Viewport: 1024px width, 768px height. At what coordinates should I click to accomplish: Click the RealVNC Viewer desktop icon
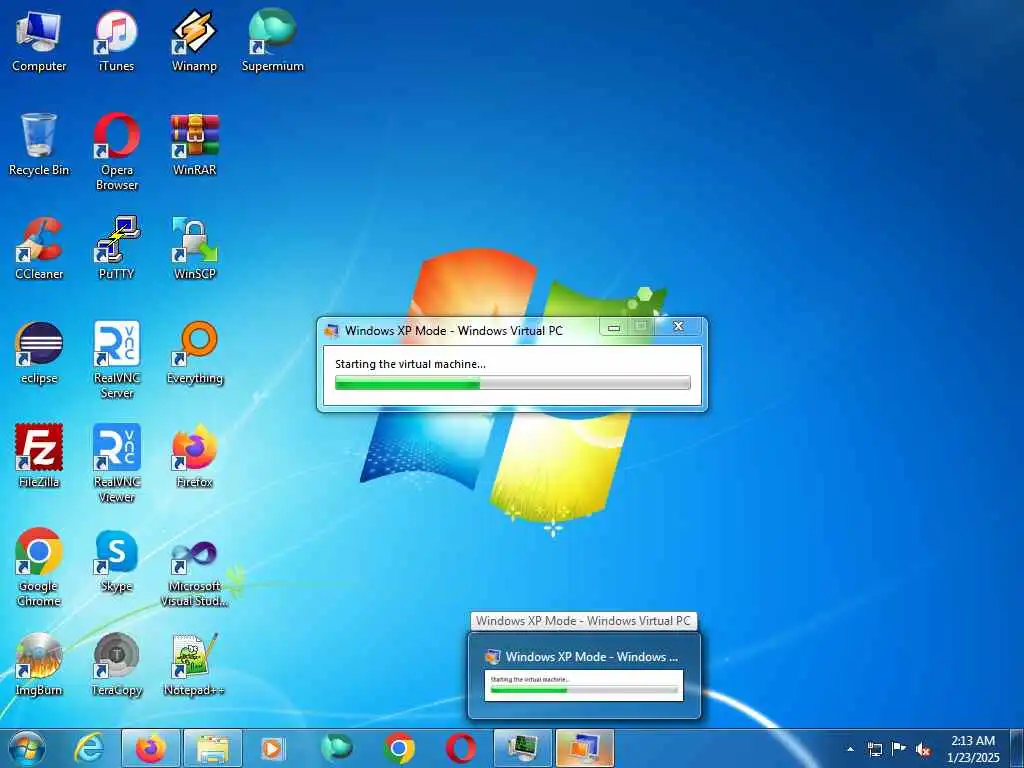tap(116, 464)
